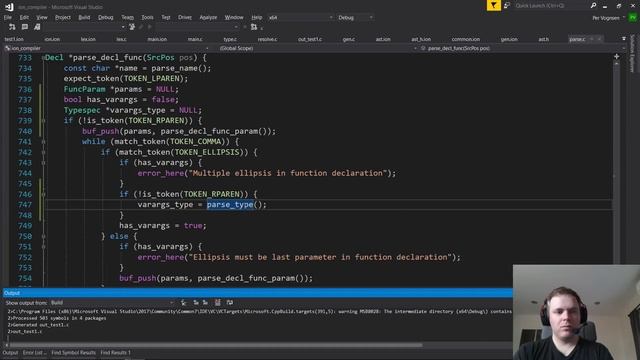This screenshot has height=360, width=640.
Task: Collapse the if block at line 739
Action: pos(43,121)
